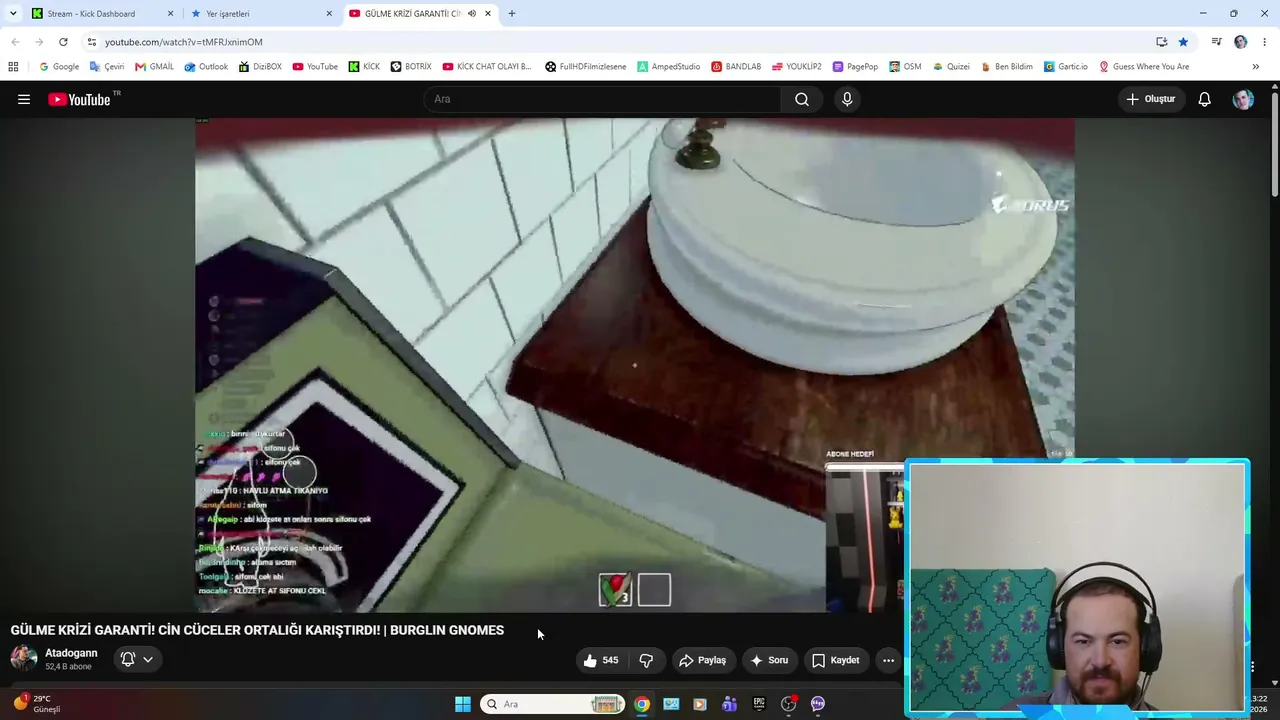Open Chrome from the taskbar
Screen dimensions: 1280x720
(x=642, y=704)
